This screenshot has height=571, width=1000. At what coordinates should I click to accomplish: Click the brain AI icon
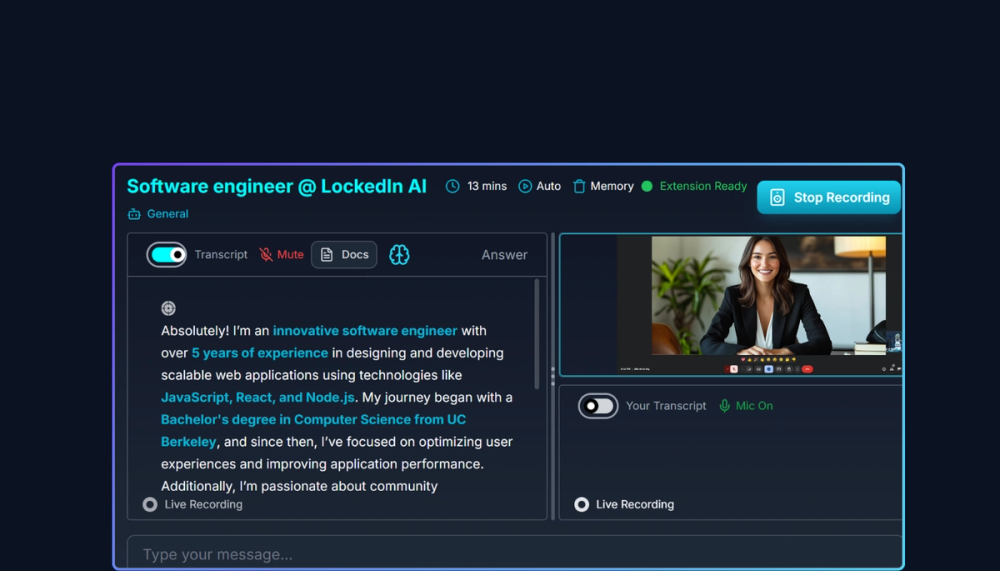click(x=399, y=255)
